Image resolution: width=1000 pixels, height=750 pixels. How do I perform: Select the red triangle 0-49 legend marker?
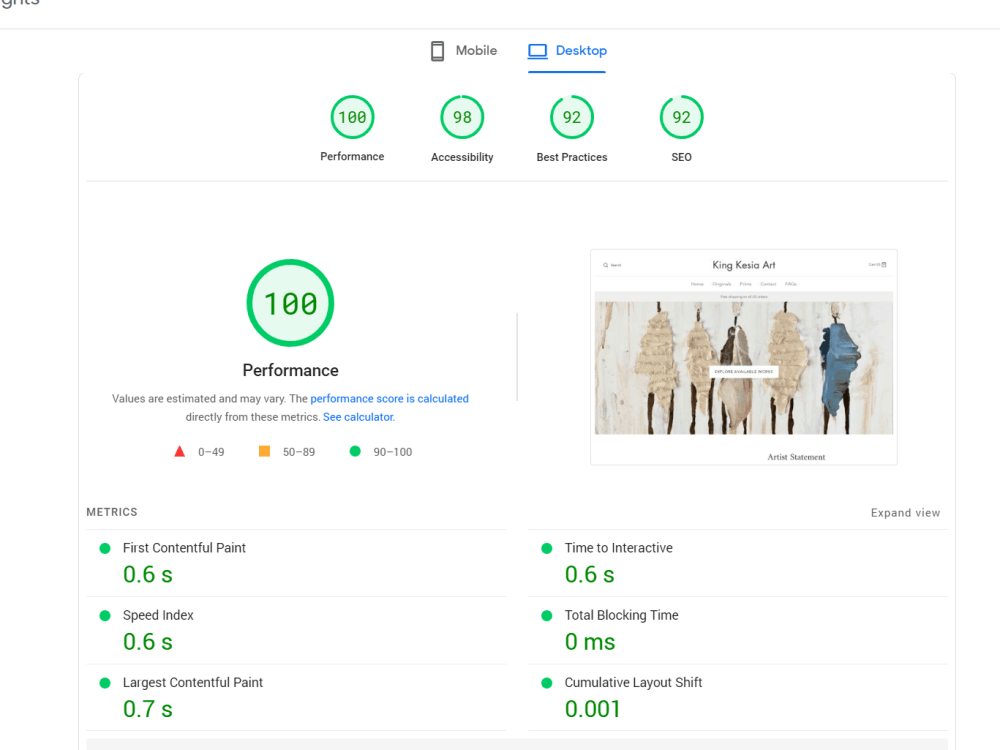coord(179,450)
